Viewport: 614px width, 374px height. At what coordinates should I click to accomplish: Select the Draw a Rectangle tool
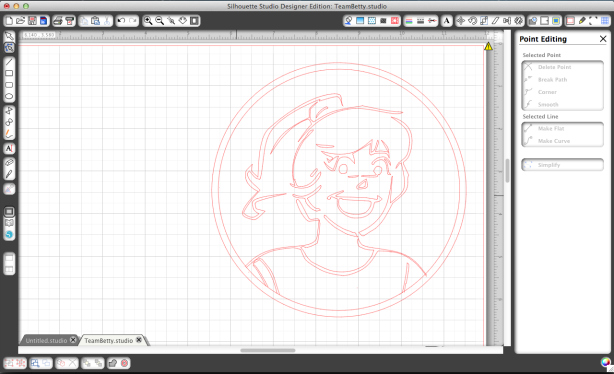coord(9,73)
